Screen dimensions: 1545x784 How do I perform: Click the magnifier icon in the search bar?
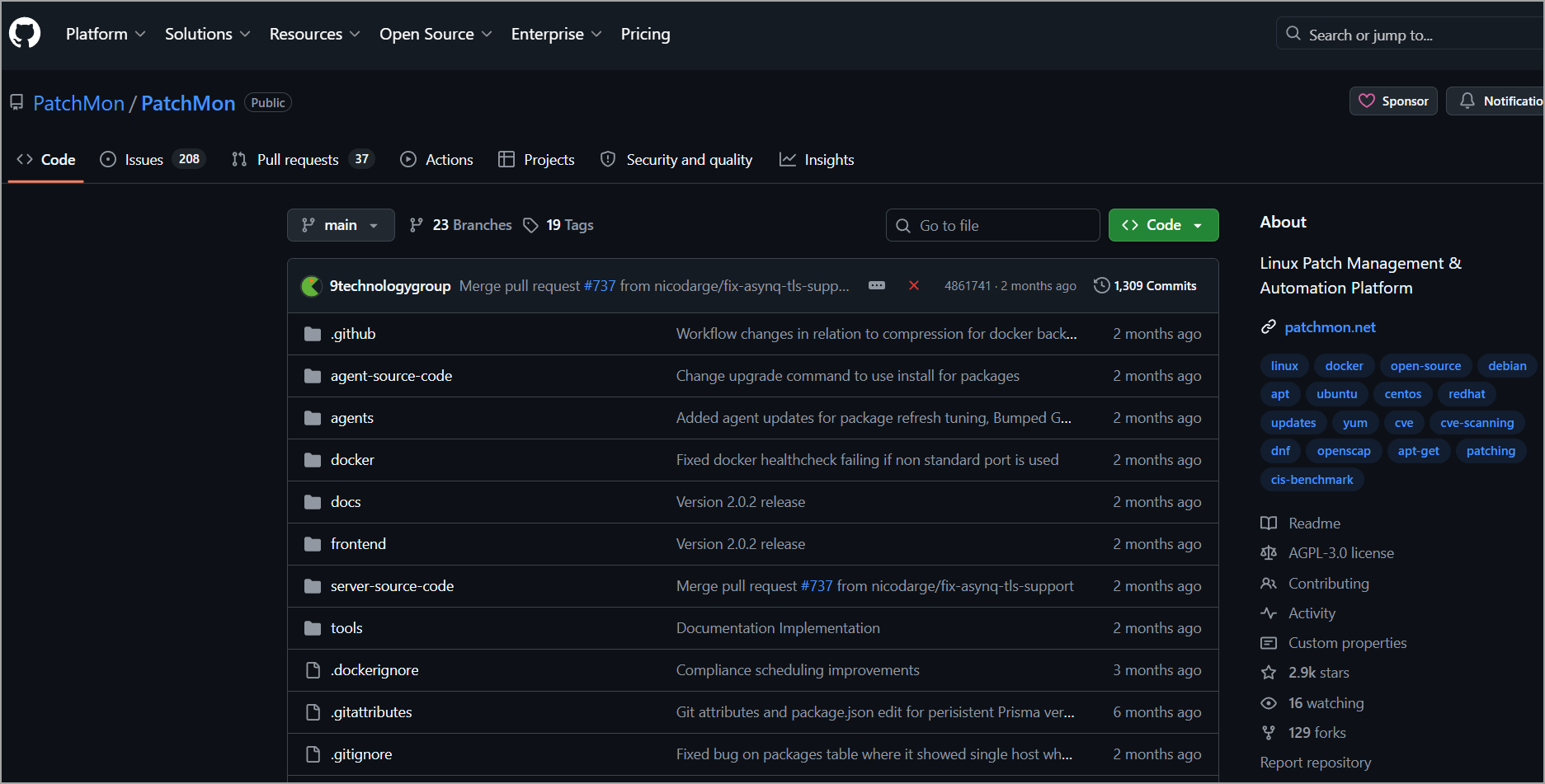click(1293, 34)
